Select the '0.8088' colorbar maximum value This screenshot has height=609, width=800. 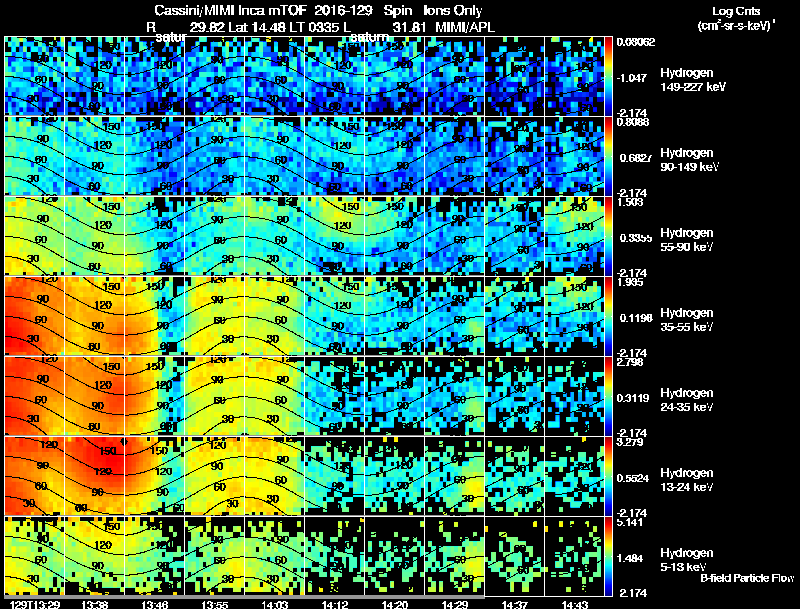pos(633,122)
